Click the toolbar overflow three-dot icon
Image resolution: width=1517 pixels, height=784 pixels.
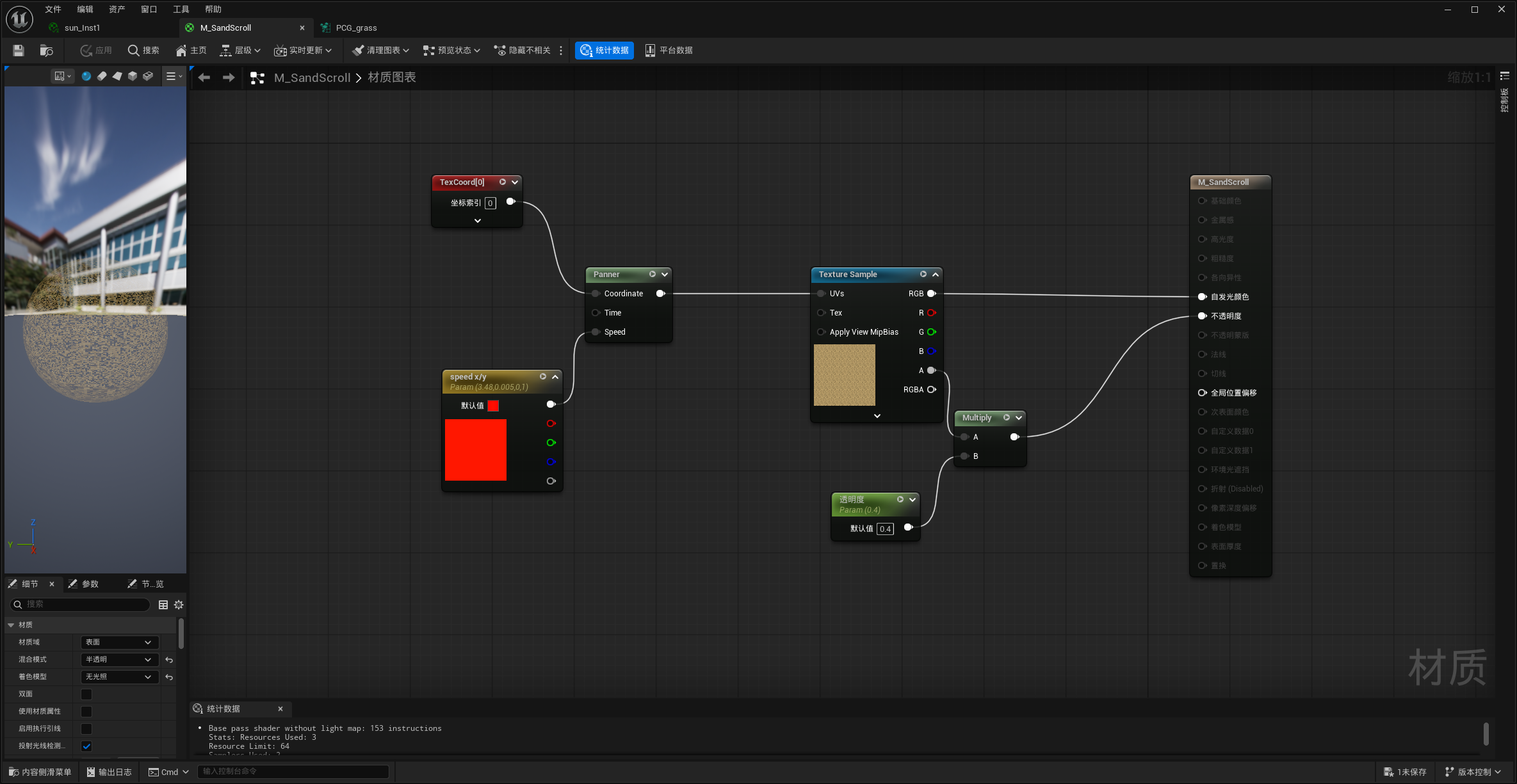pos(561,51)
